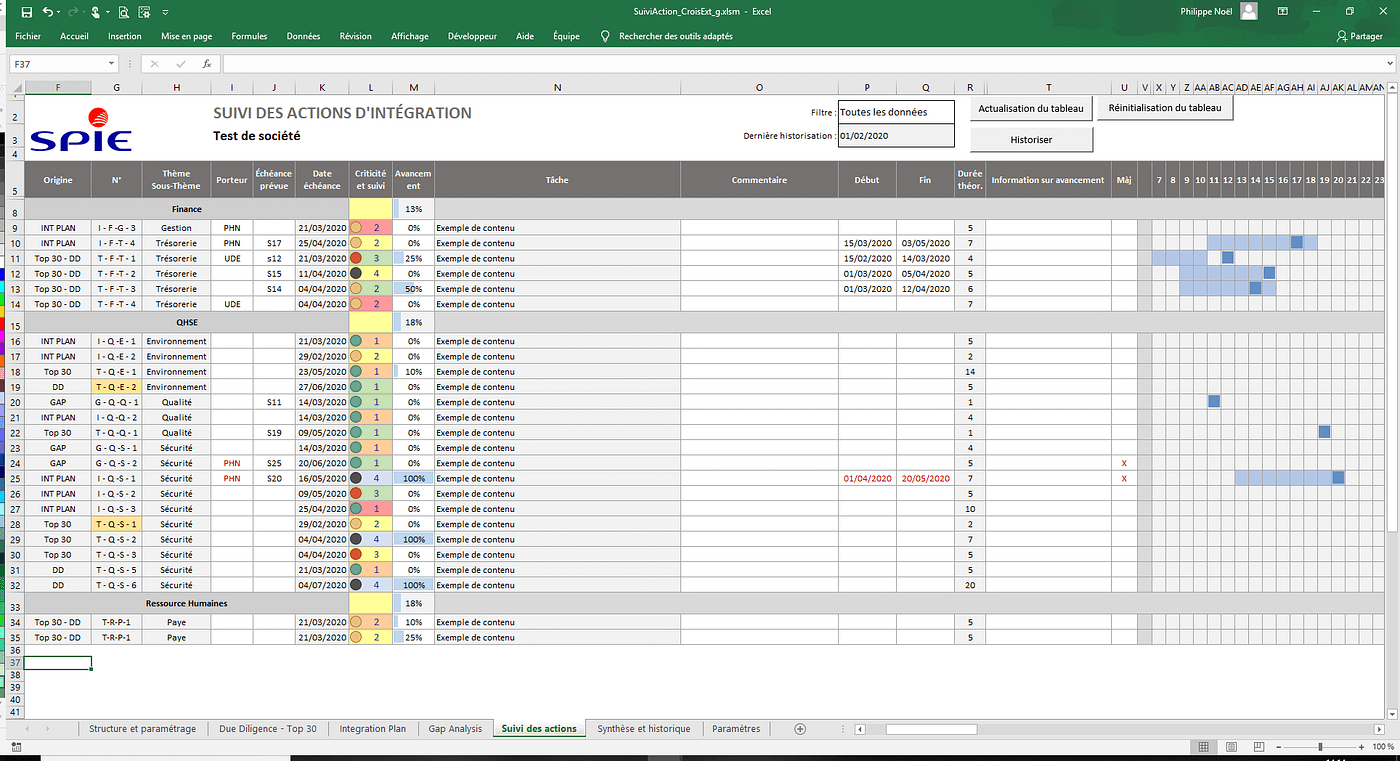Open the Développeur ribbon tab
Image resolution: width=1400 pixels, height=761 pixels.
coord(472,36)
